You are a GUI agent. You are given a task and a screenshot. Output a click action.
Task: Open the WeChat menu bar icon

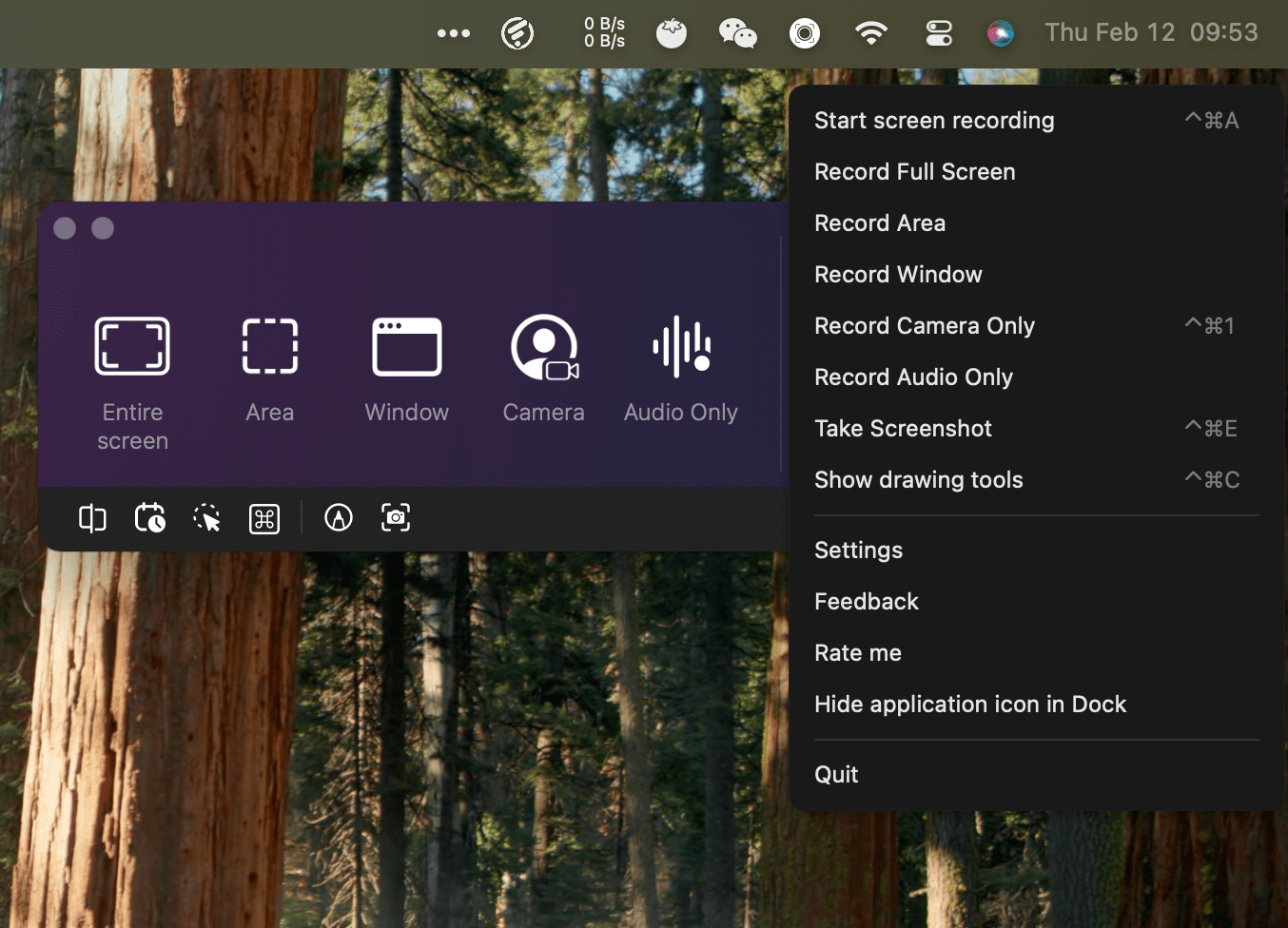[737, 34]
